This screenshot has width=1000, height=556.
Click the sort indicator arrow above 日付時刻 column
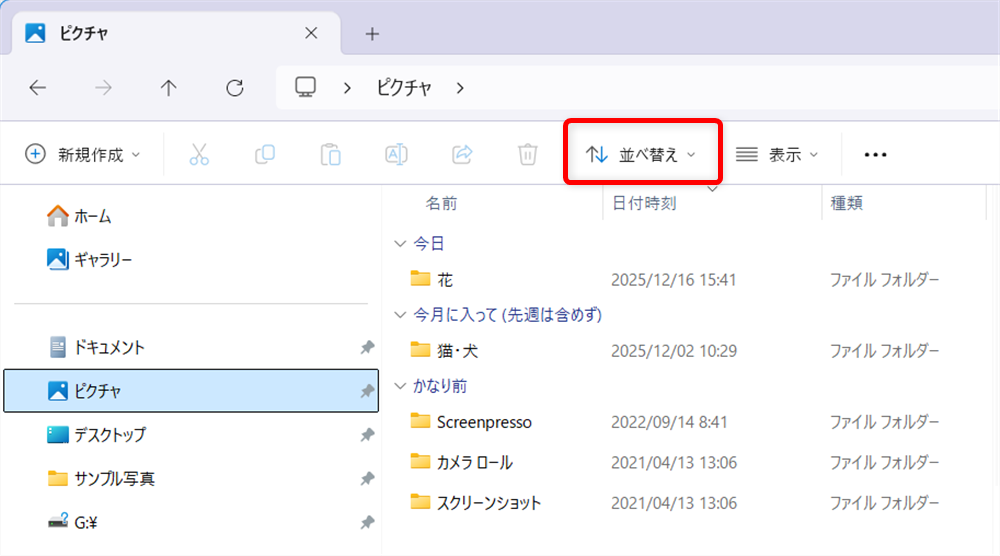tap(712, 189)
